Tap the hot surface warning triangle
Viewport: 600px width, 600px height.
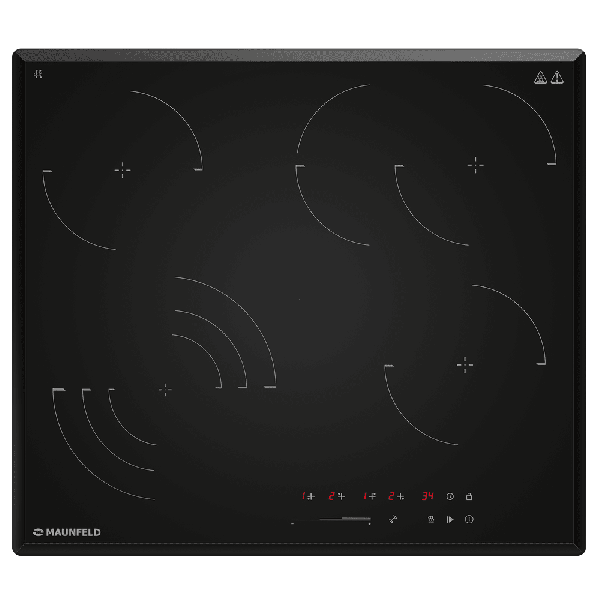click(x=540, y=78)
